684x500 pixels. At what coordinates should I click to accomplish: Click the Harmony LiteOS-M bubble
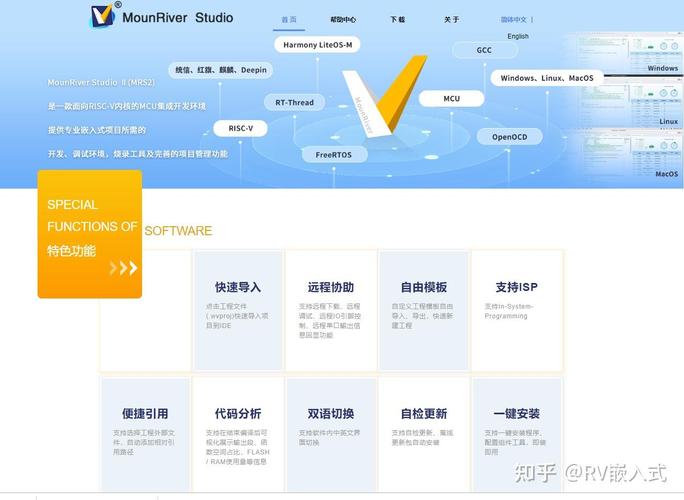click(317, 45)
